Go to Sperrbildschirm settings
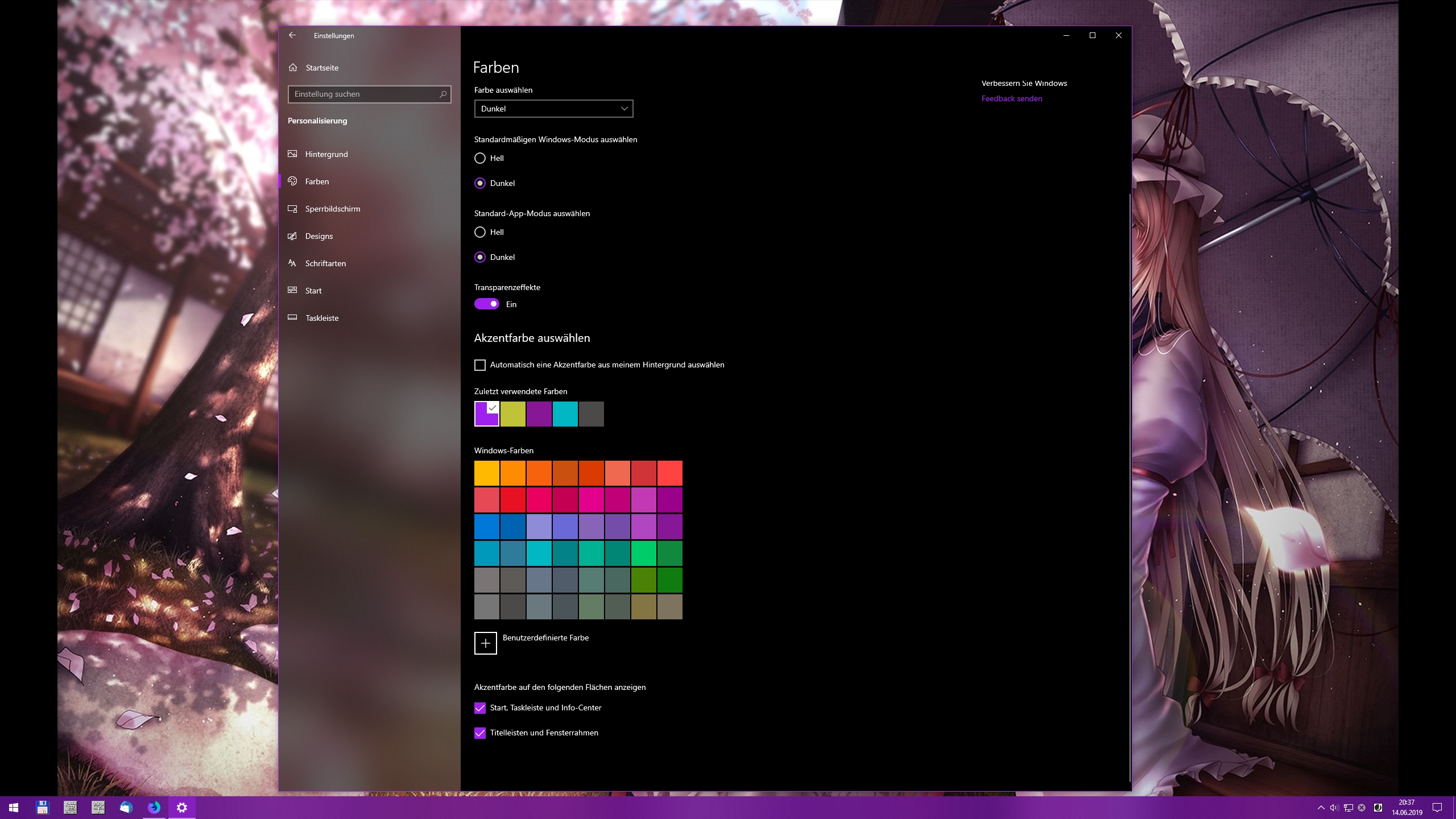 pyautogui.click(x=332, y=209)
